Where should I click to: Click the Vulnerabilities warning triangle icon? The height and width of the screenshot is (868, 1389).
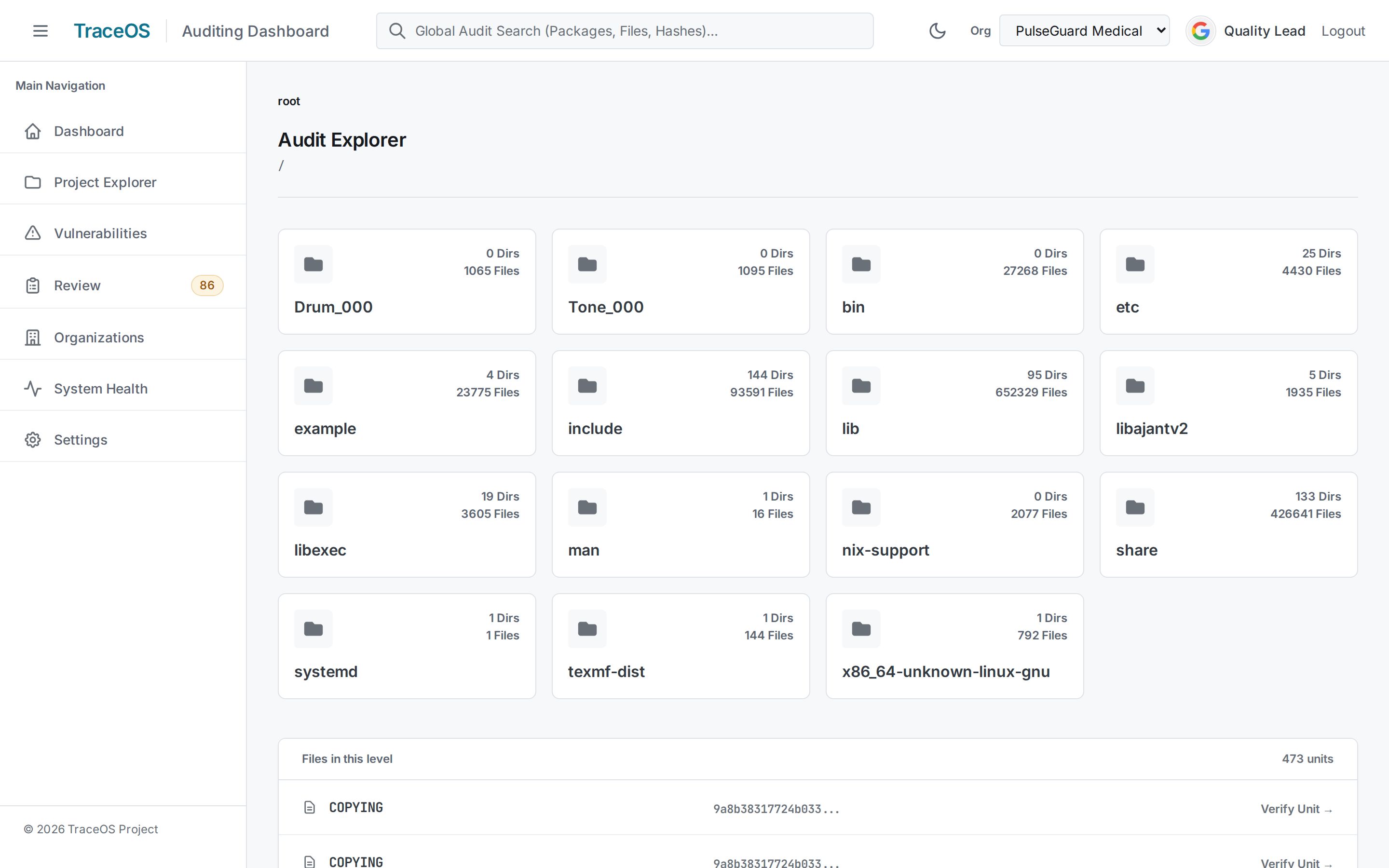[x=33, y=233]
